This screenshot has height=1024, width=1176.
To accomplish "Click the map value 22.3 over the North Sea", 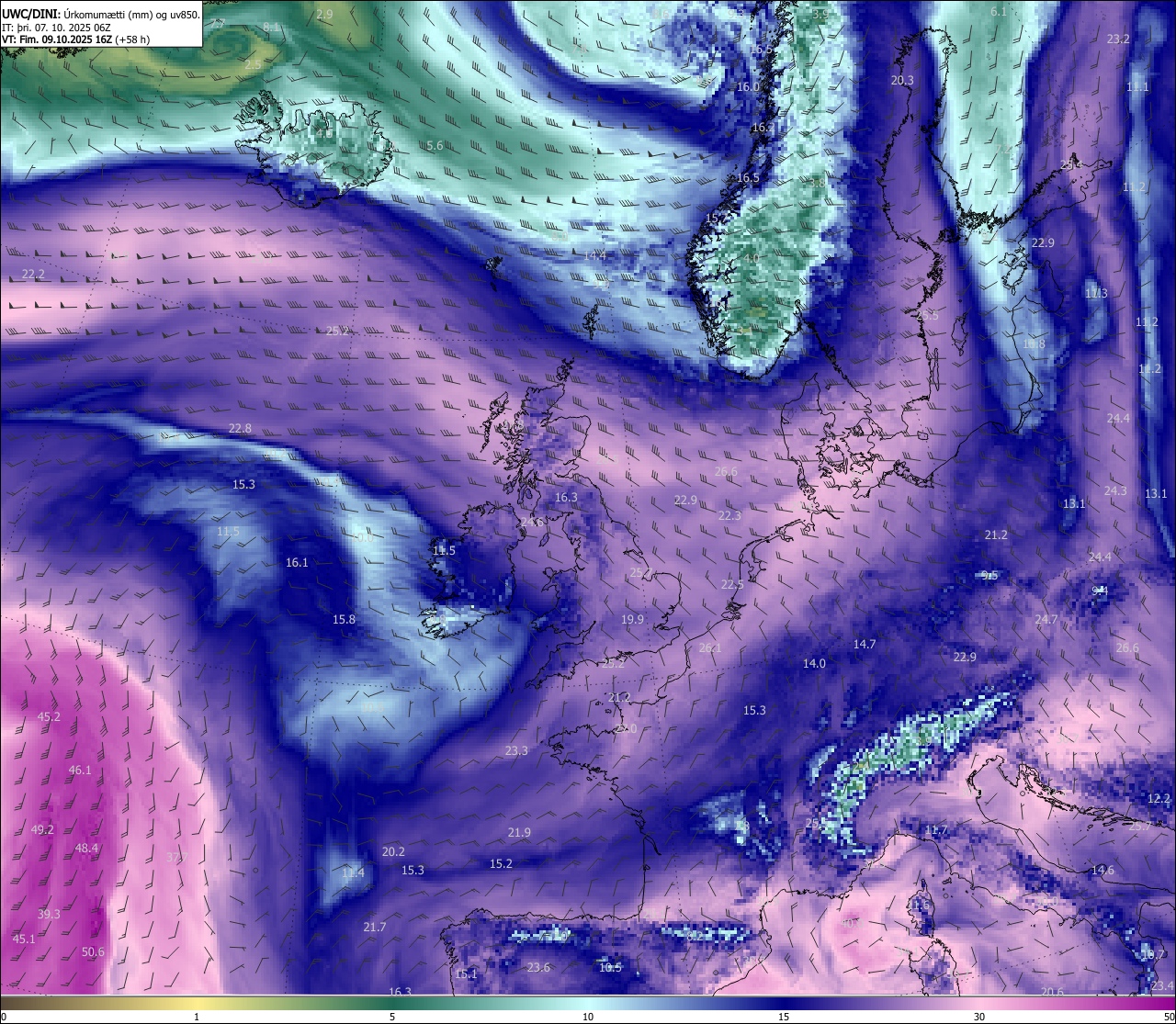I will point(729,516).
